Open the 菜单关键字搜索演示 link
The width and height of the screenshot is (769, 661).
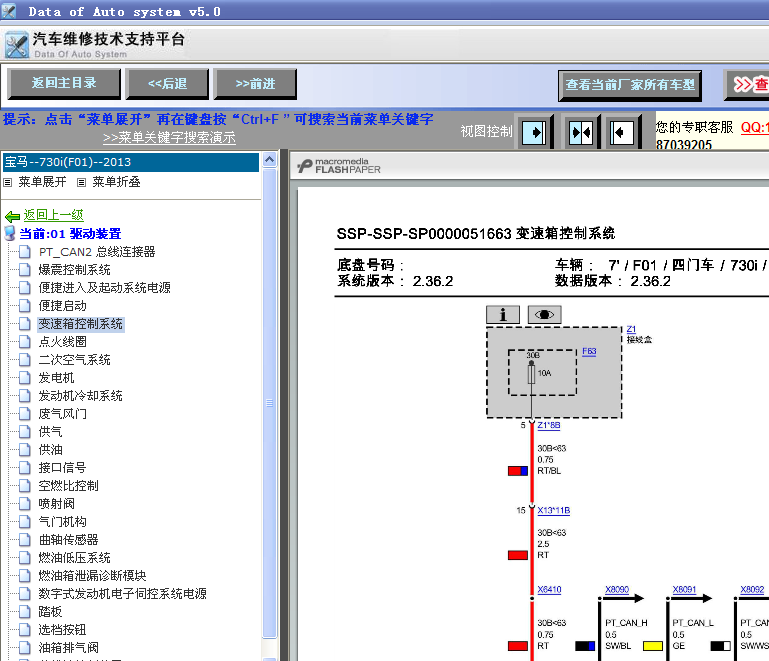tap(169, 137)
